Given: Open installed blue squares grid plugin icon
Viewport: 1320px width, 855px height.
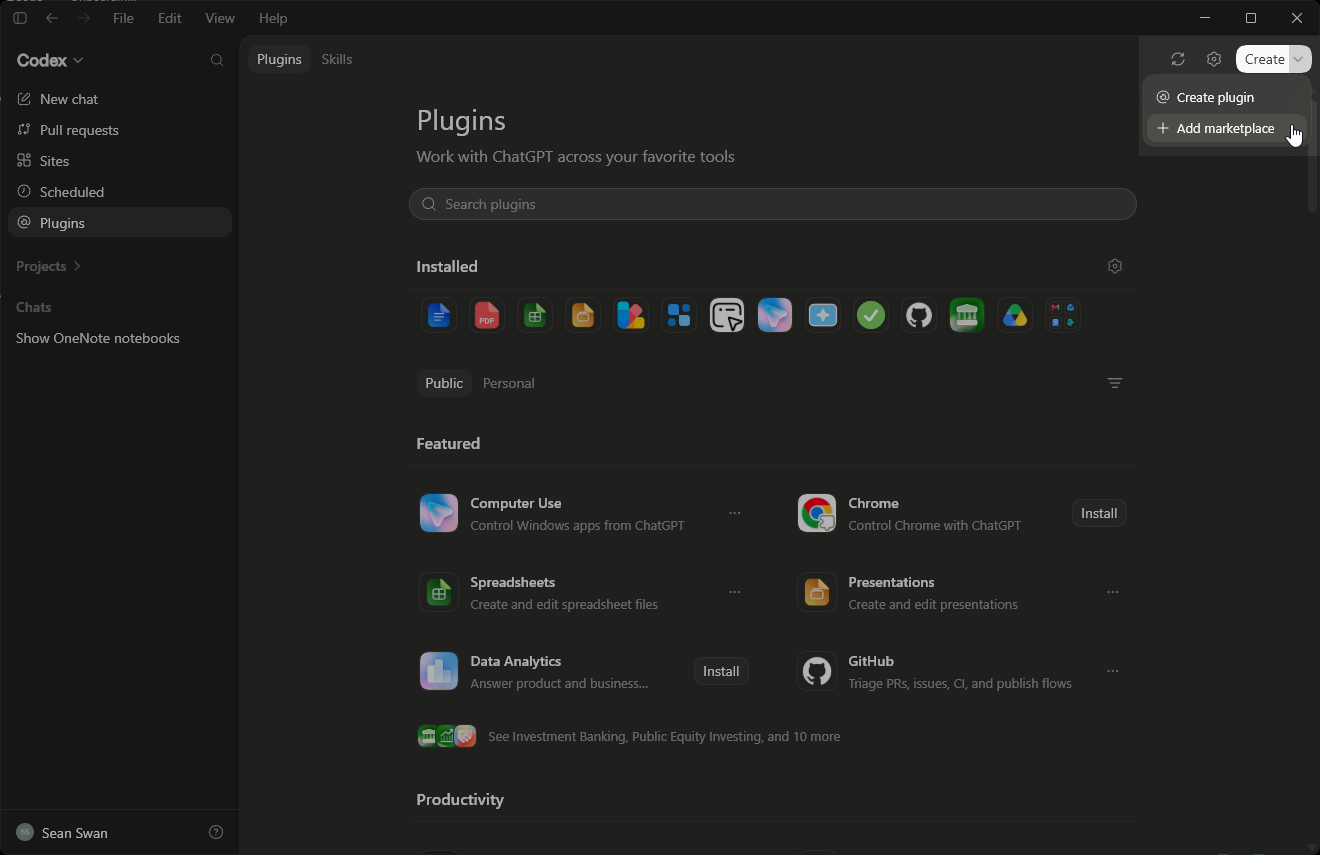Looking at the screenshot, I should [x=679, y=316].
